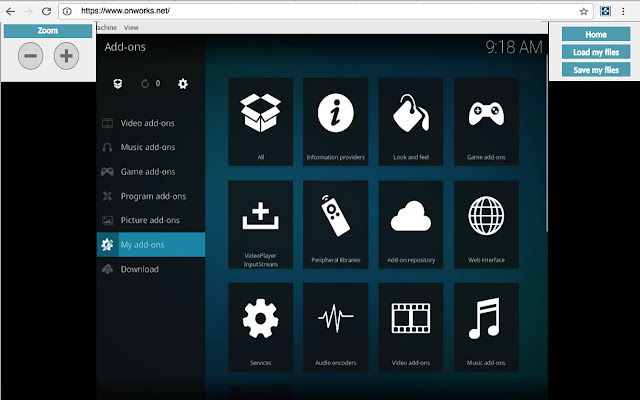Open the Look and feel tile
The height and width of the screenshot is (400, 640).
coord(411,121)
